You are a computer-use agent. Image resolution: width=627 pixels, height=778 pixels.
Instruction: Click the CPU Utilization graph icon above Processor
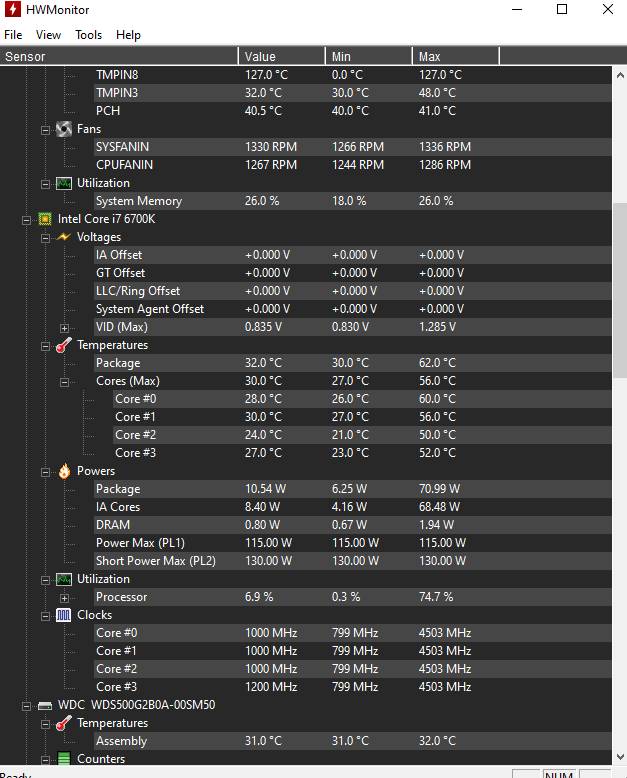63,579
